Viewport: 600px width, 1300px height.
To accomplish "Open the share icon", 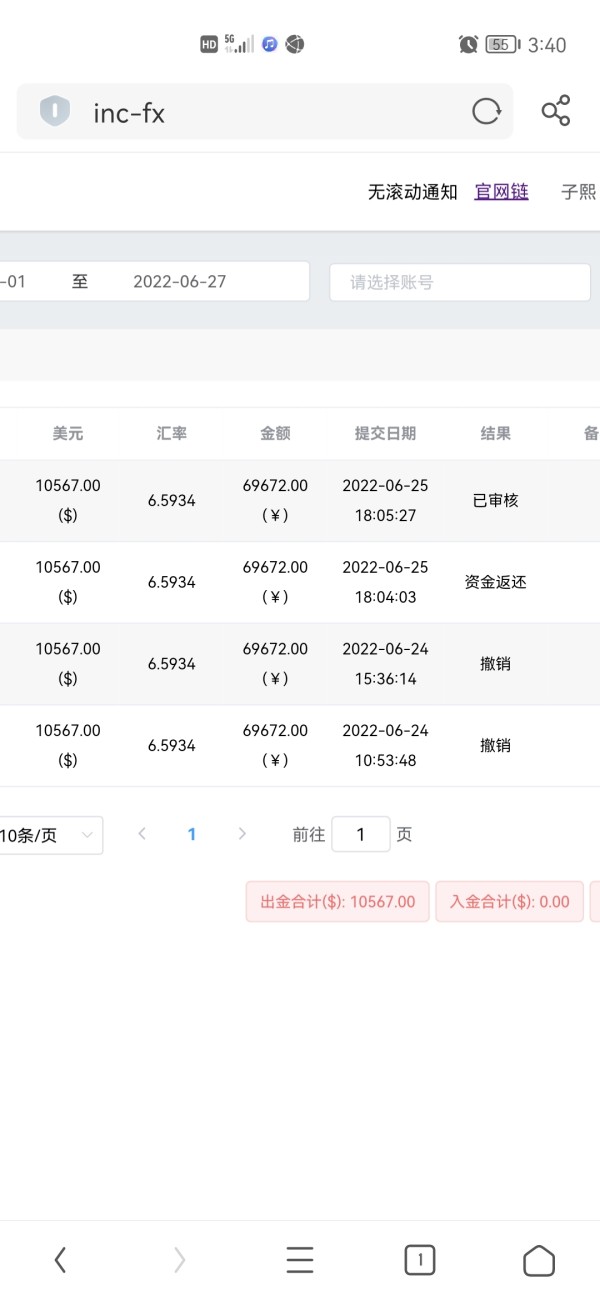I will [x=556, y=111].
